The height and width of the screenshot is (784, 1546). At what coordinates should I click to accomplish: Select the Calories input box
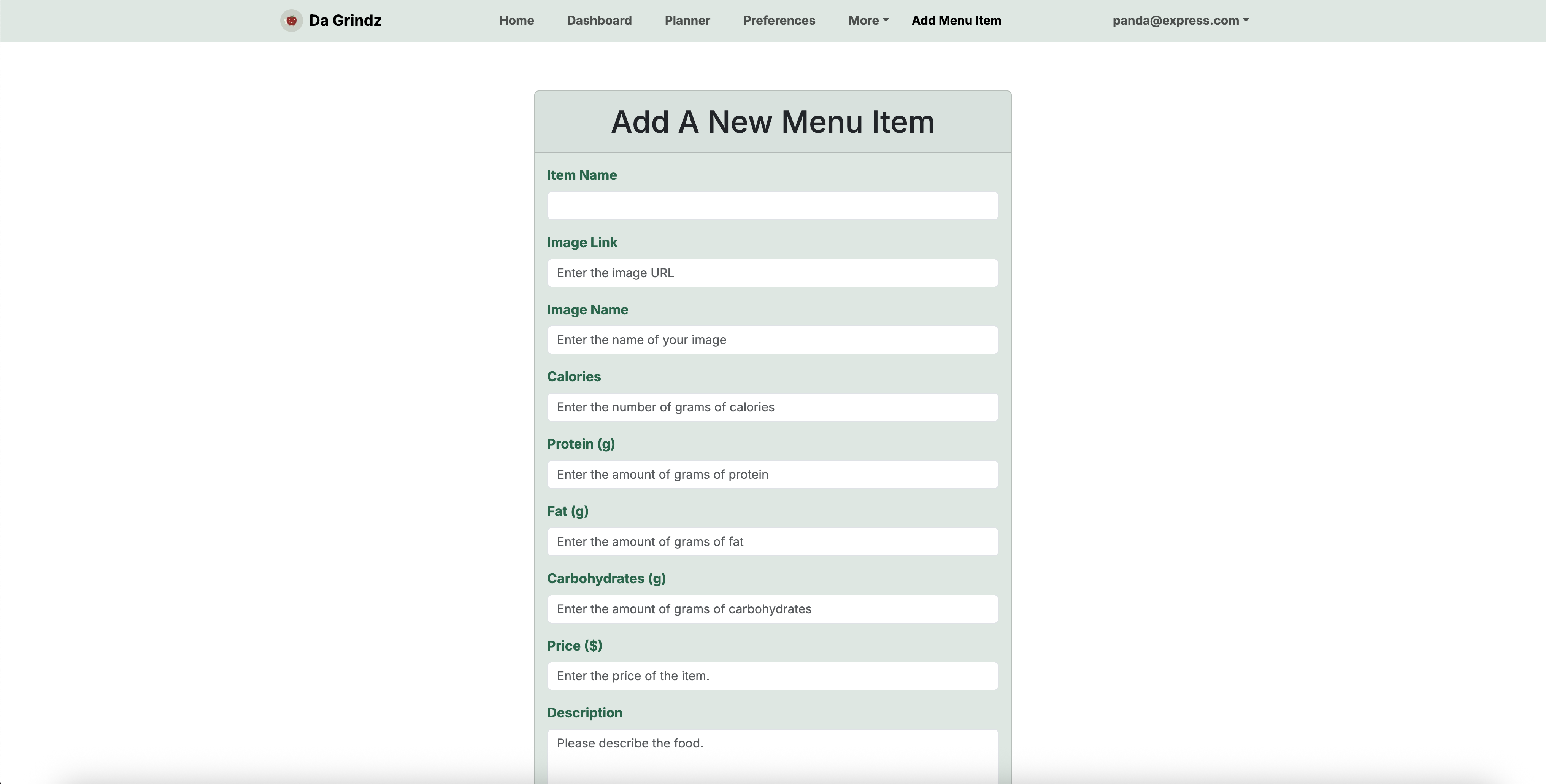click(x=772, y=407)
